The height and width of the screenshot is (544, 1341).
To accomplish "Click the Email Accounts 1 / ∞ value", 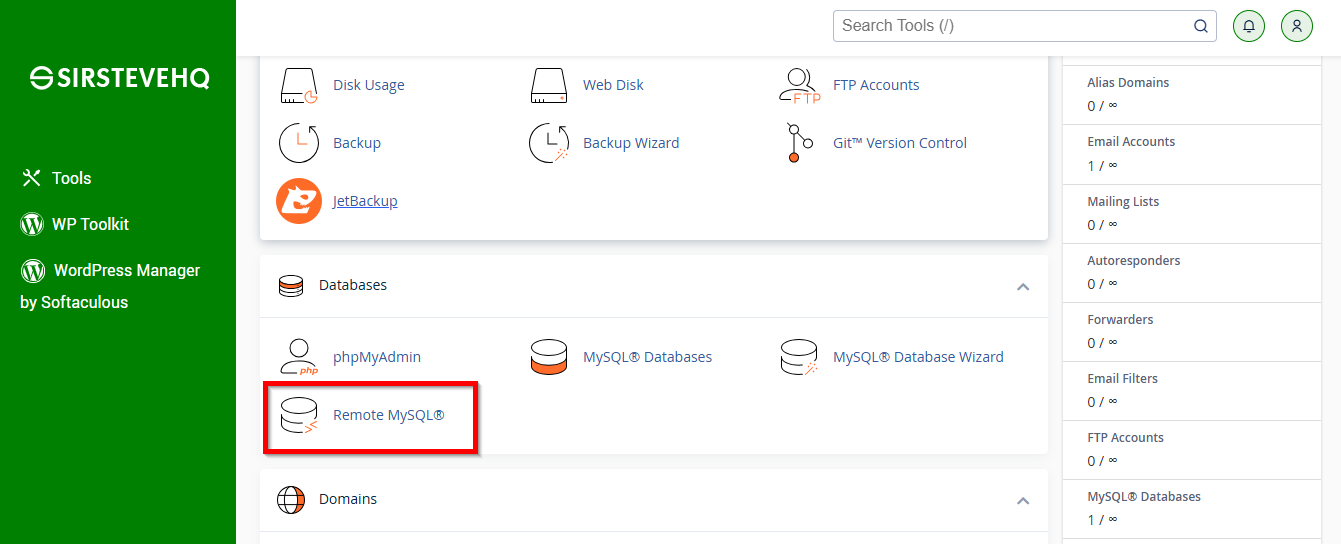I will 1102,165.
